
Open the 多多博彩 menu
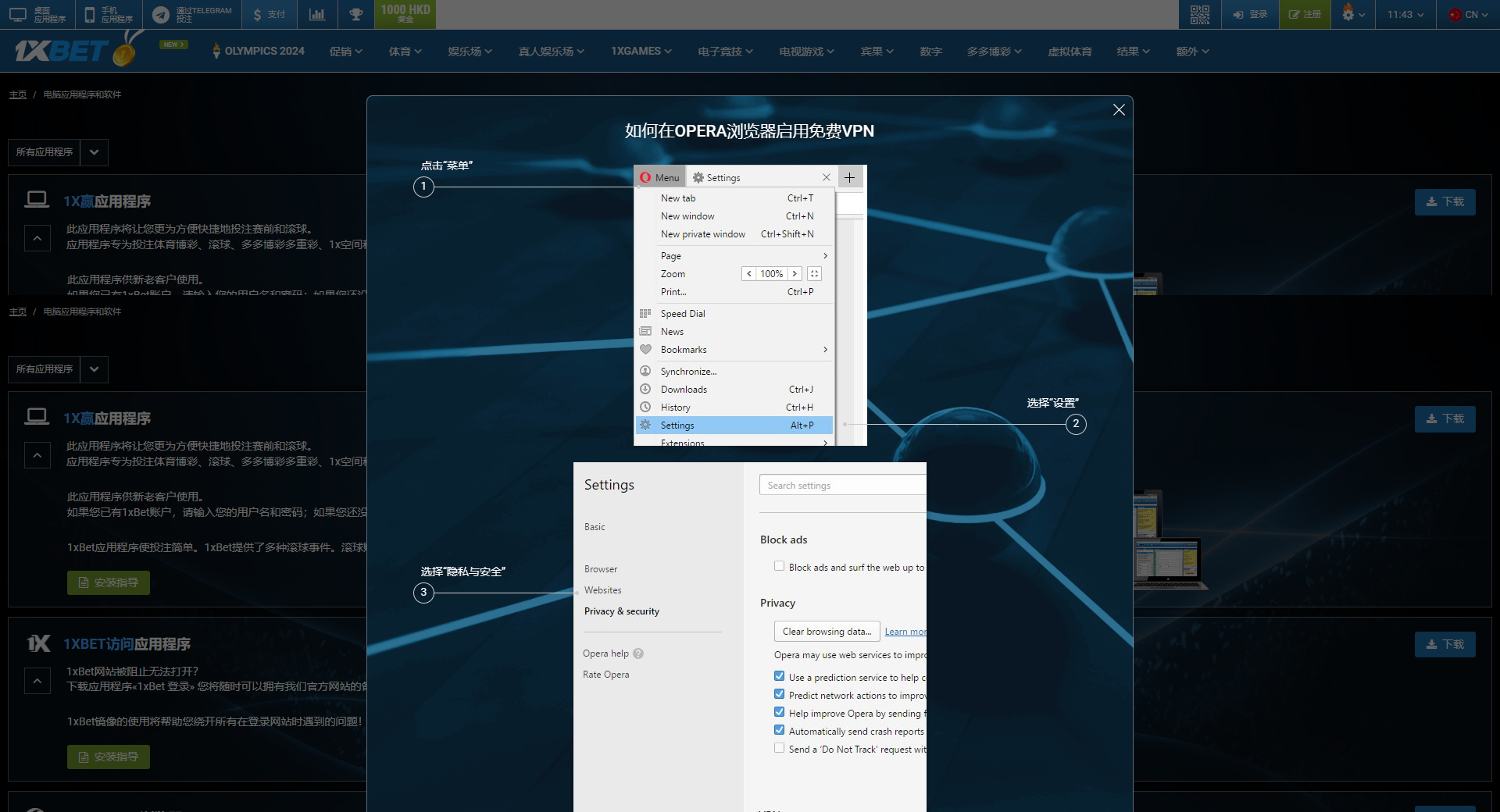[x=994, y=52]
